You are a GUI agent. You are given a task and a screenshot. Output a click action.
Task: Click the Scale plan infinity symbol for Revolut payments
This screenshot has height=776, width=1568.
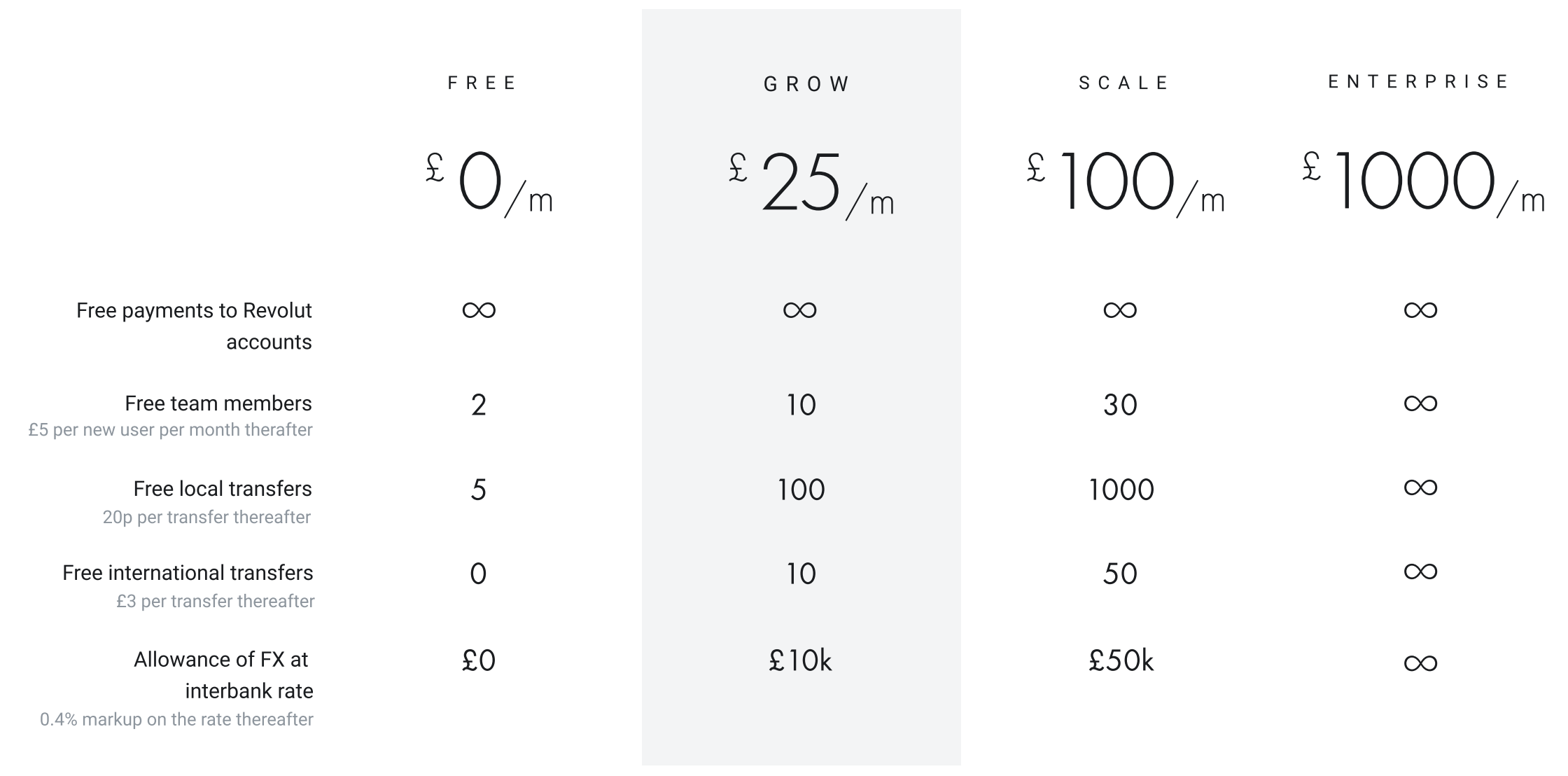click(x=1120, y=310)
